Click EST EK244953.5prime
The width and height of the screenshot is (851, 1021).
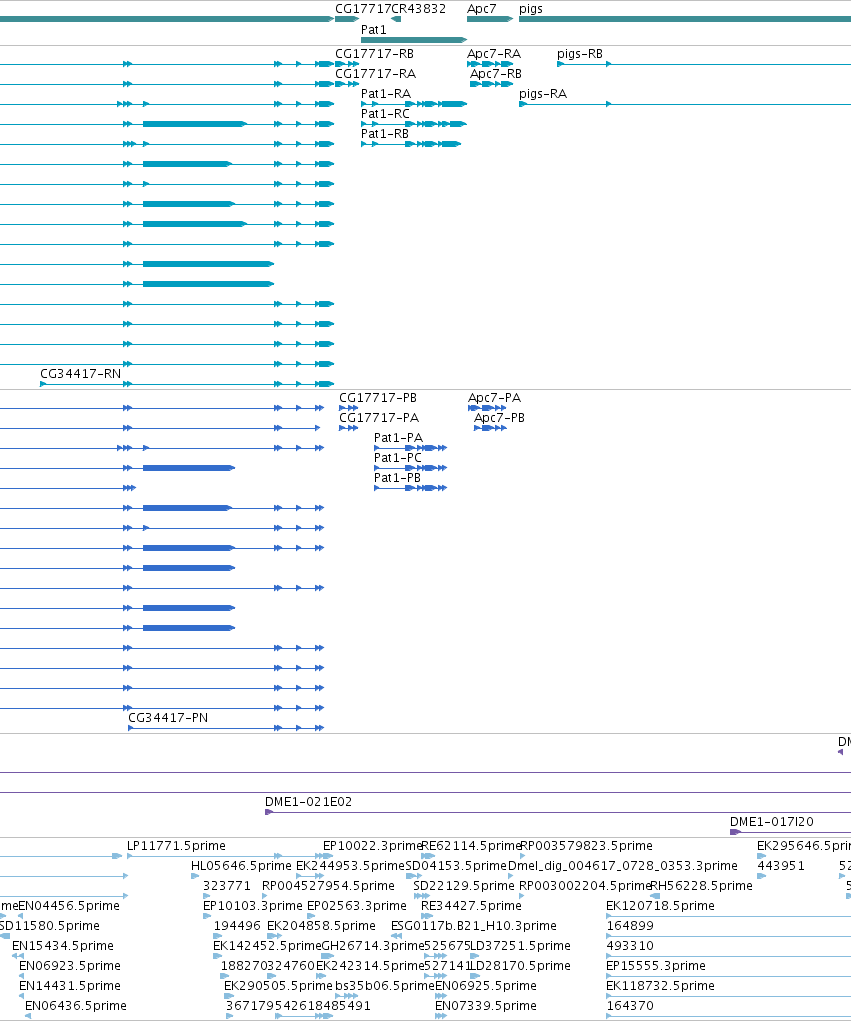[350, 866]
